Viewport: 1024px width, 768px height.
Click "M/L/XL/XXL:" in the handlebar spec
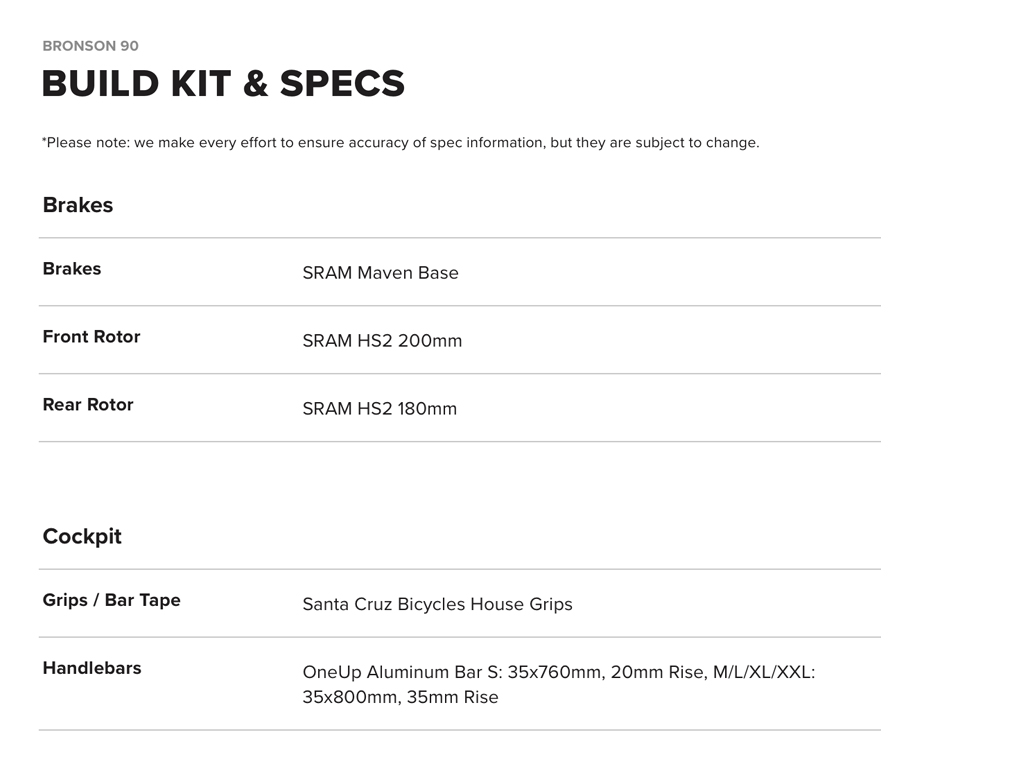(x=764, y=673)
